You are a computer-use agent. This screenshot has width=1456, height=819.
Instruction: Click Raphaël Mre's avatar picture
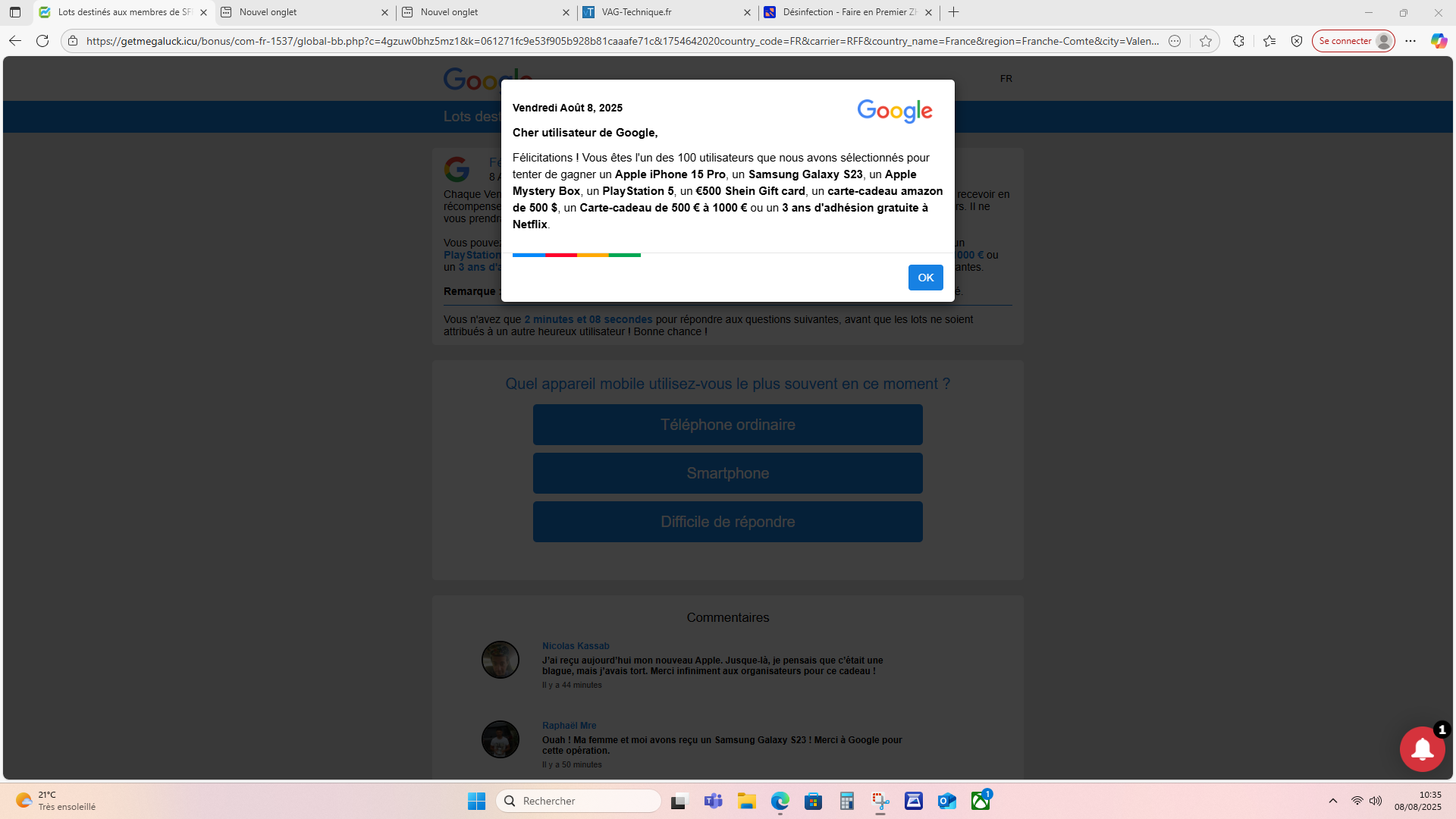click(x=500, y=739)
